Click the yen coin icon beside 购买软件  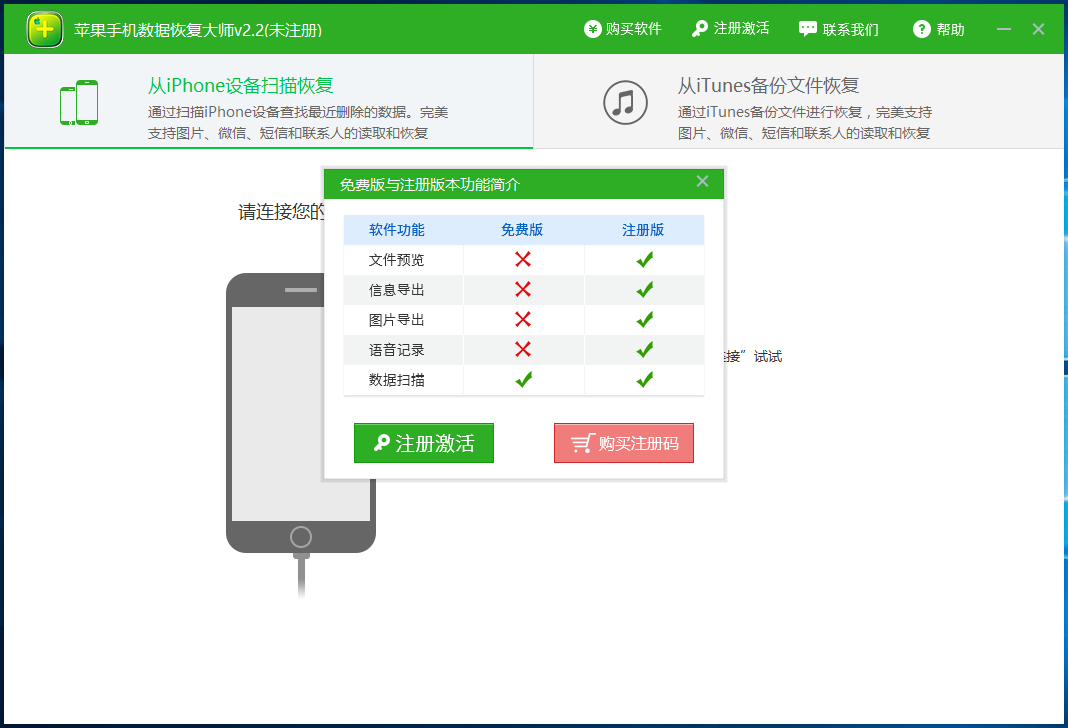coord(593,29)
